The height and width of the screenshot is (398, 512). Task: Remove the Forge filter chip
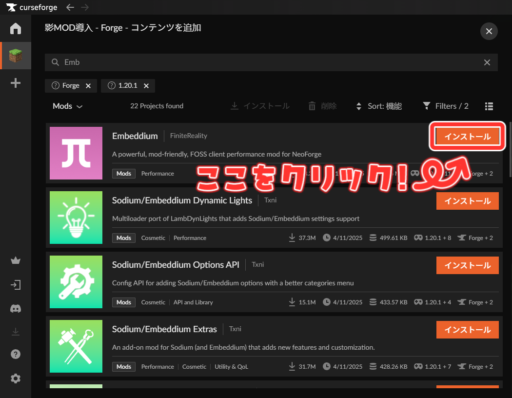[88, 86]
